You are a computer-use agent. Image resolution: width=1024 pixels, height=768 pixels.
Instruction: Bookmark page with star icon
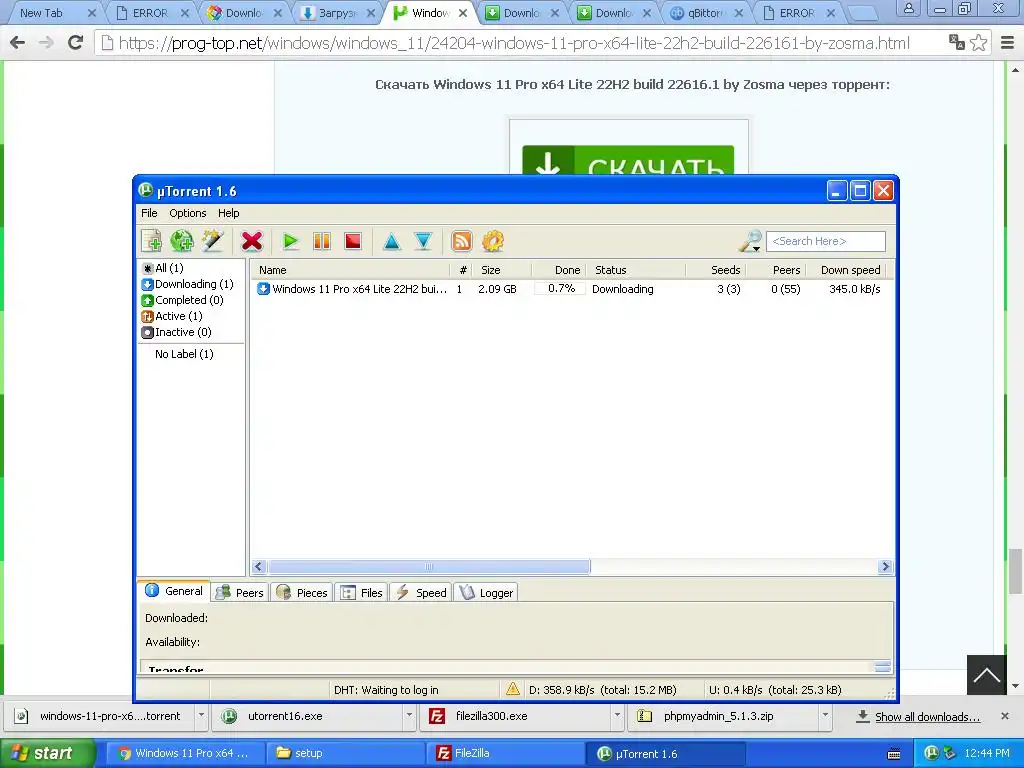click(x=978, y=43)
